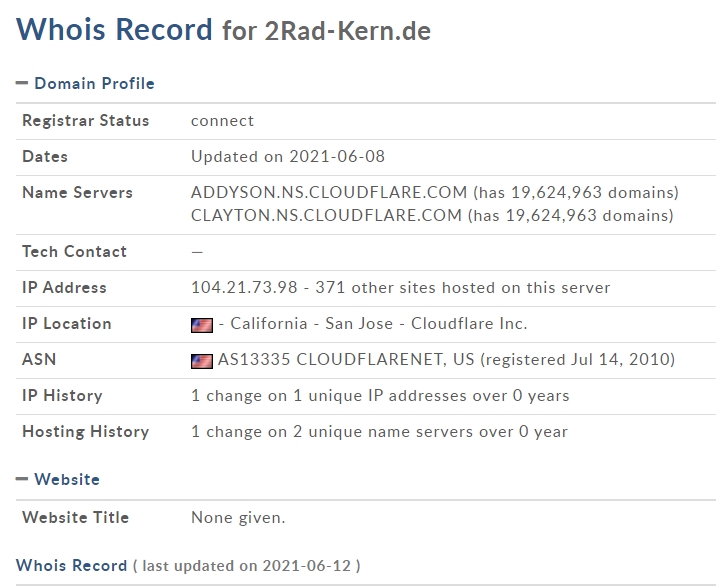Collapse the Website section minus icon
Image resolution: width=716 pixels, height=588 pixels.
click(22, 480)
